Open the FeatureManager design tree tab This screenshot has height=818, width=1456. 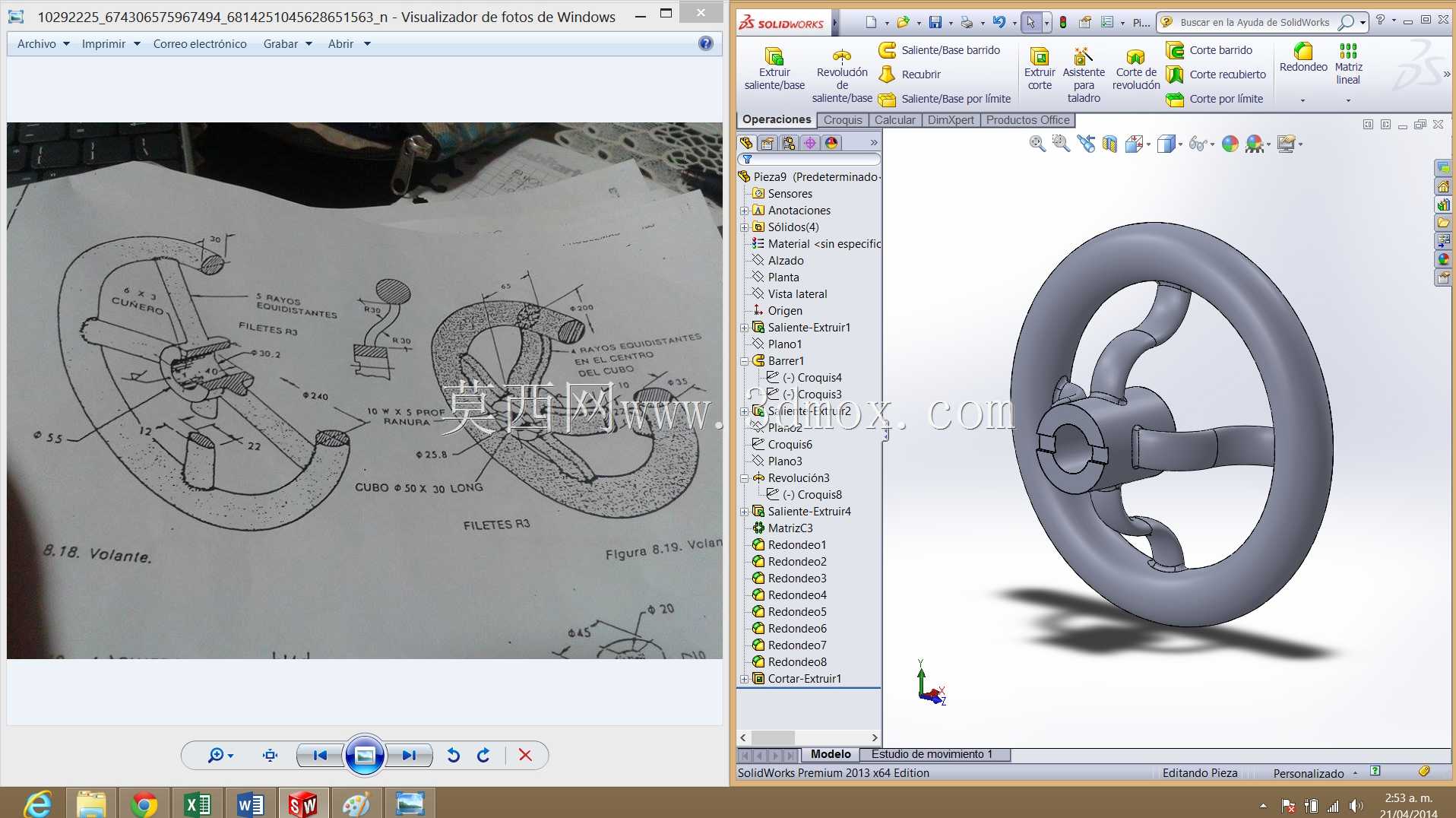pyautogui.click(x=746, y=143)
